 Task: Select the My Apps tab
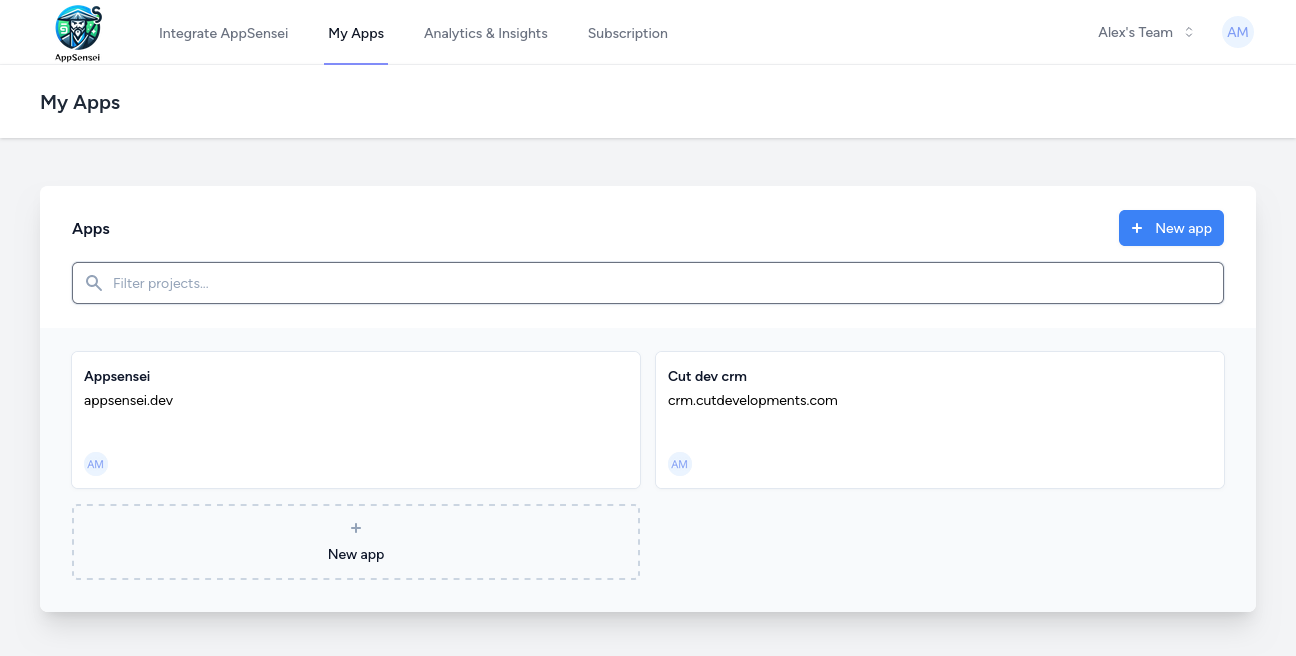pyautogui.click(x=356, y=33)
